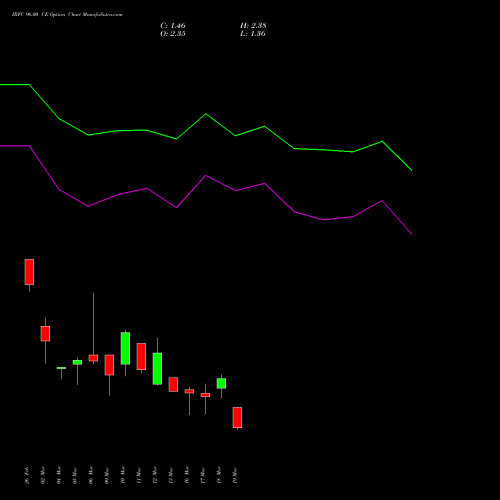This screenshot has width=500, height=500.
Task: Click the small green candlestick above 05 Mar
Action: pyautogui.click(x=77, y=362)
